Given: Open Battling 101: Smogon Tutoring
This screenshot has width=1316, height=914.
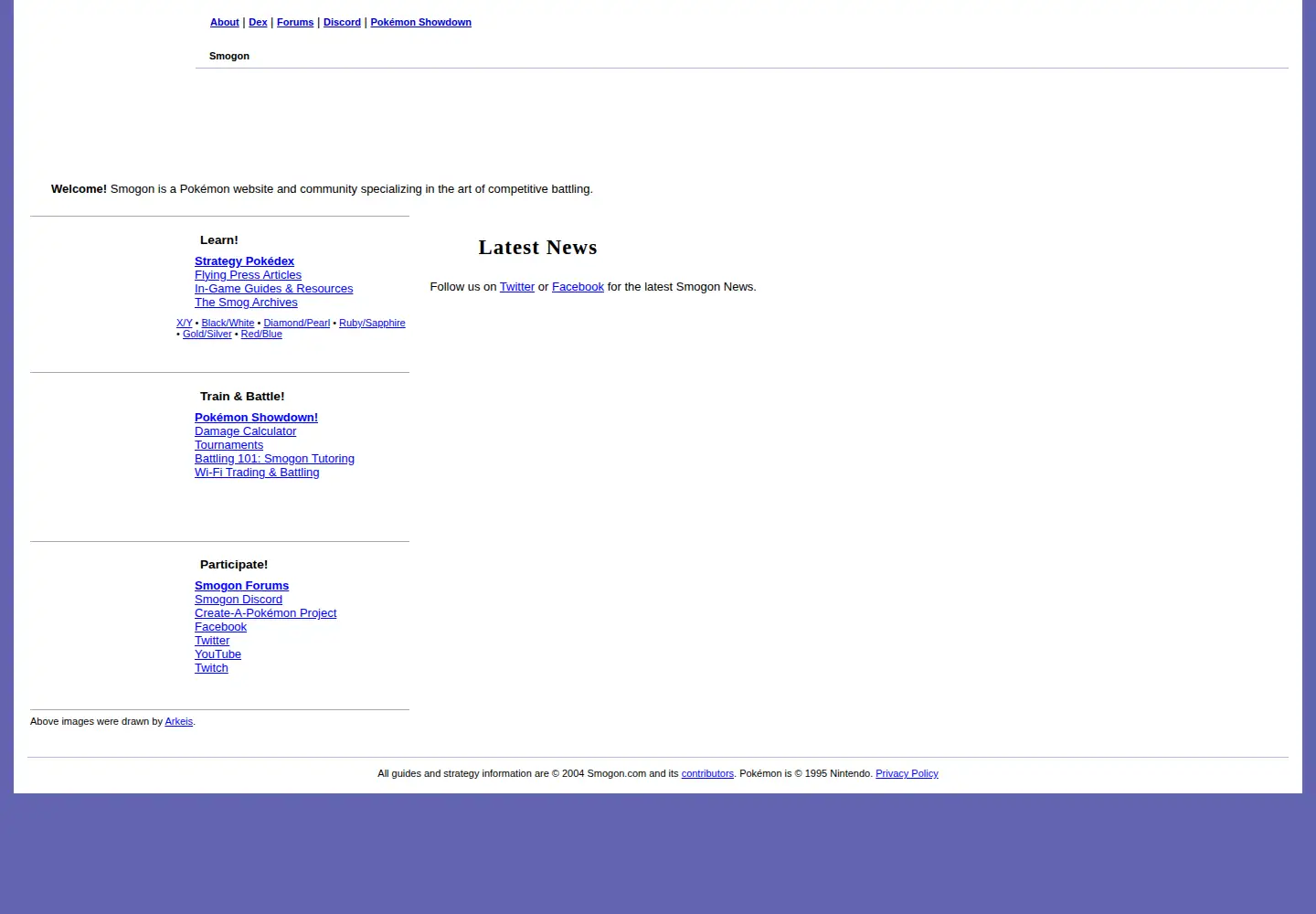Looking at the screenshot, I should pyautogui.click(x=274, y=459).
